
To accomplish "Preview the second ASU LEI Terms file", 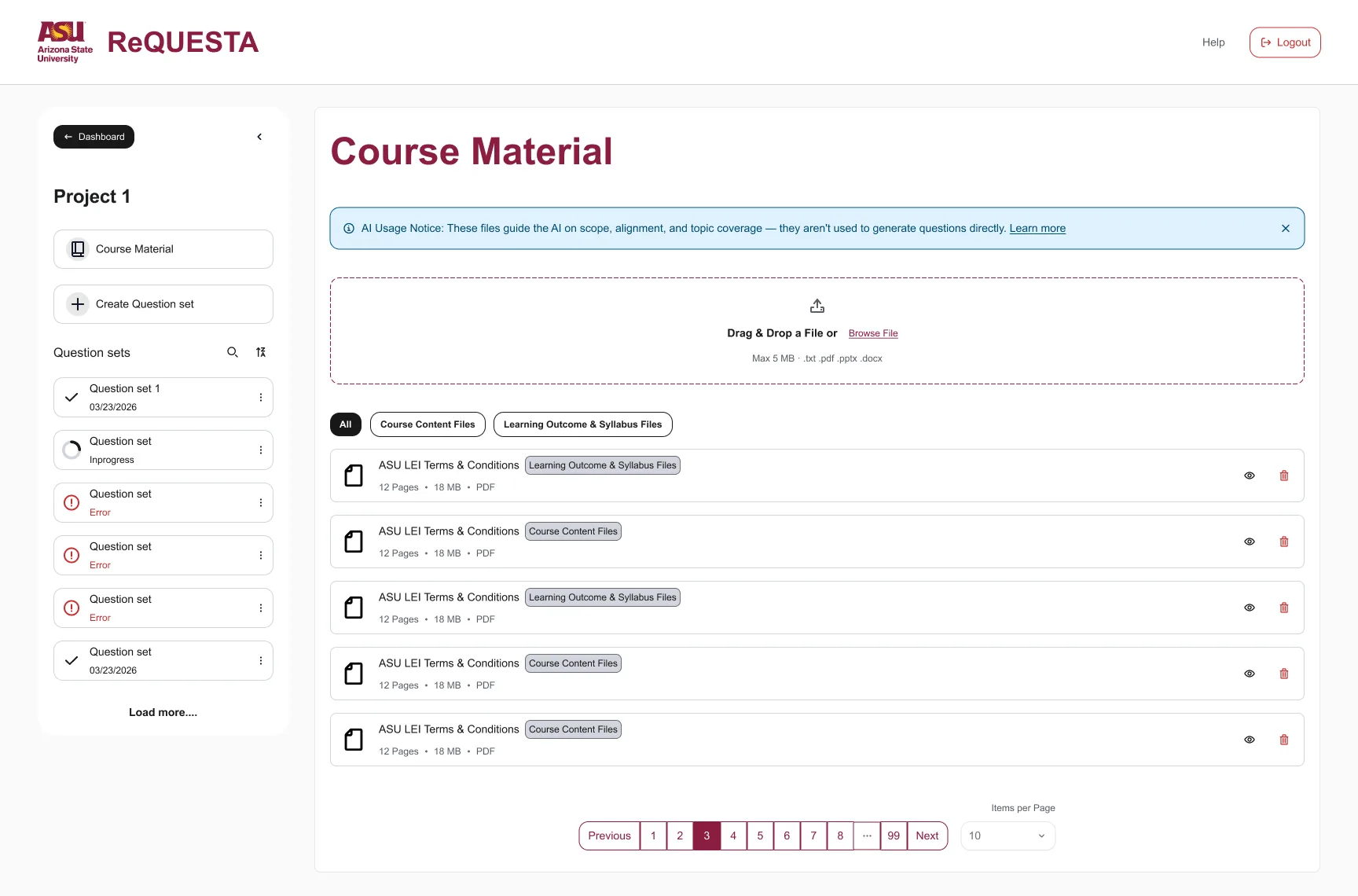I will pos(1250,542).
